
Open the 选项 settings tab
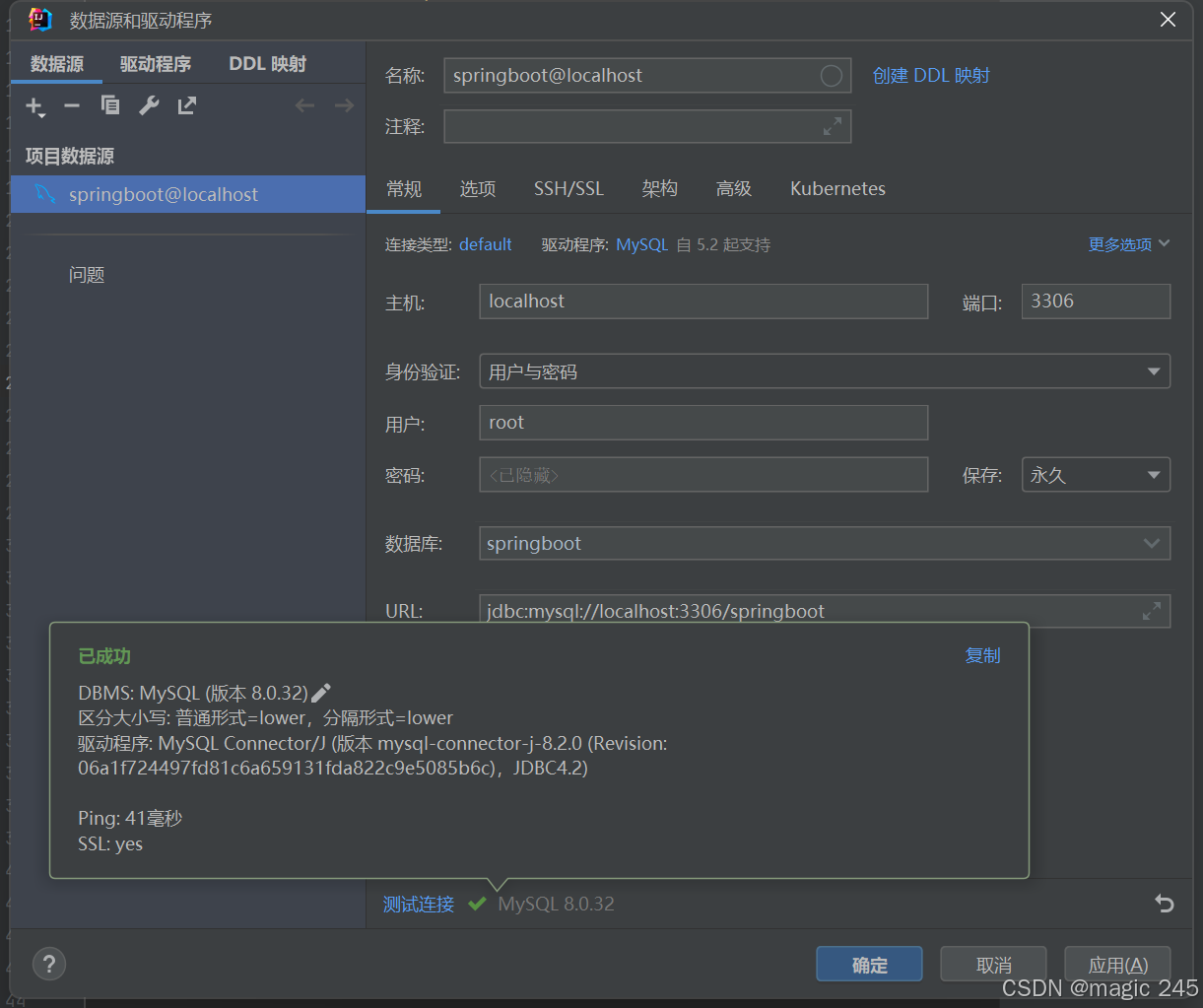pyautogui.click(x=478, y=189)
